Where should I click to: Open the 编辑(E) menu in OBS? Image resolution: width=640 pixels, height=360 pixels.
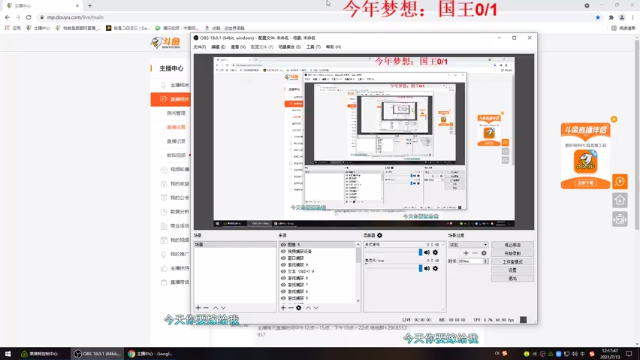pos(218,47)
